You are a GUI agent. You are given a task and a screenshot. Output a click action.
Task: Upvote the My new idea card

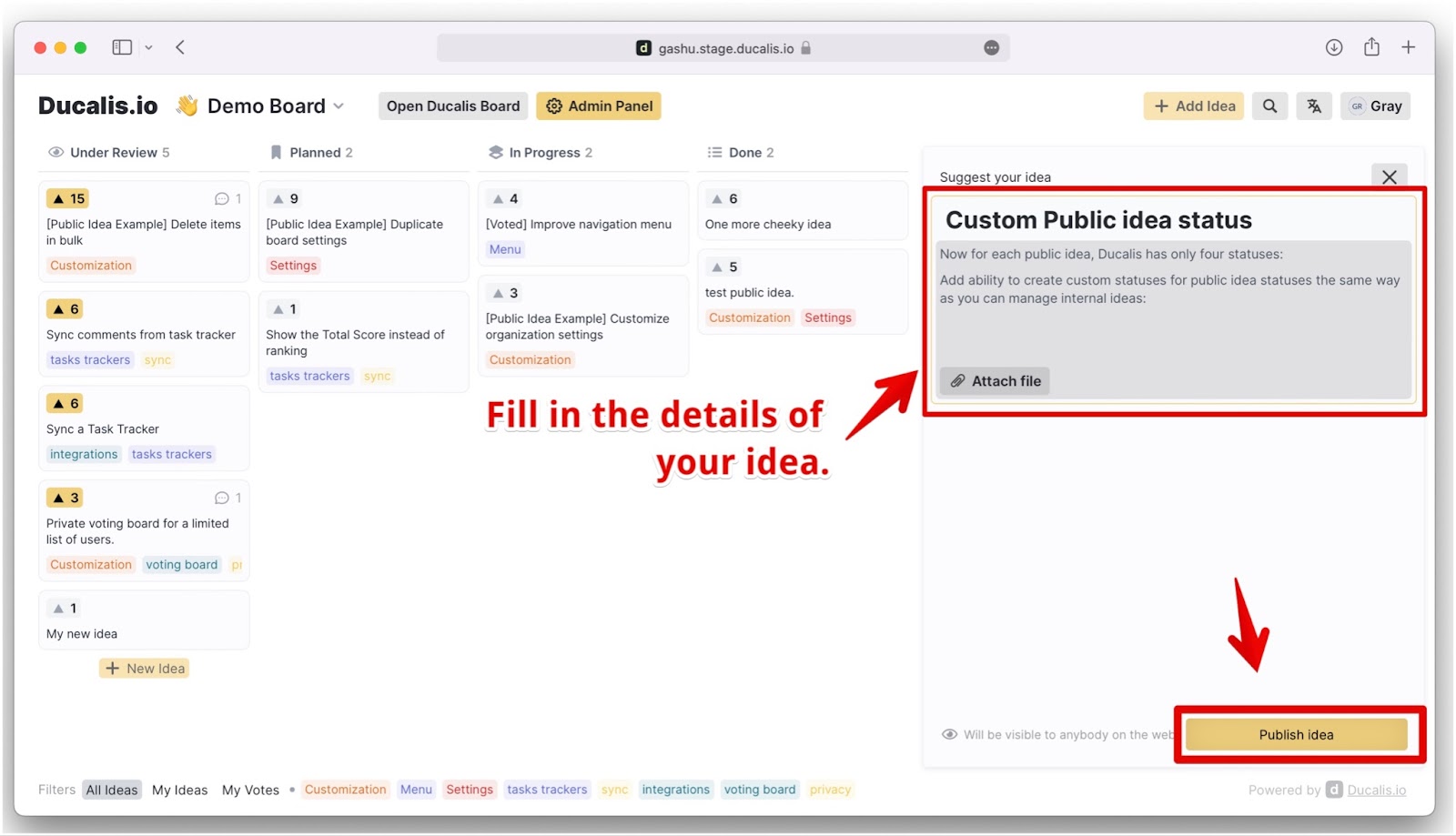[x=66, y=609]
